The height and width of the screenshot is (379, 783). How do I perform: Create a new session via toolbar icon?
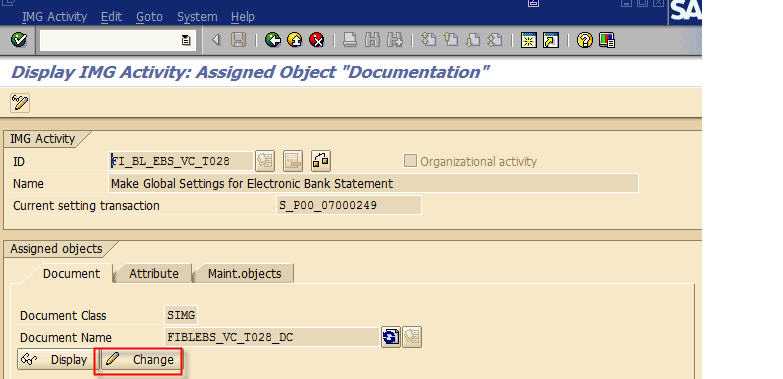tap(528, 40)
